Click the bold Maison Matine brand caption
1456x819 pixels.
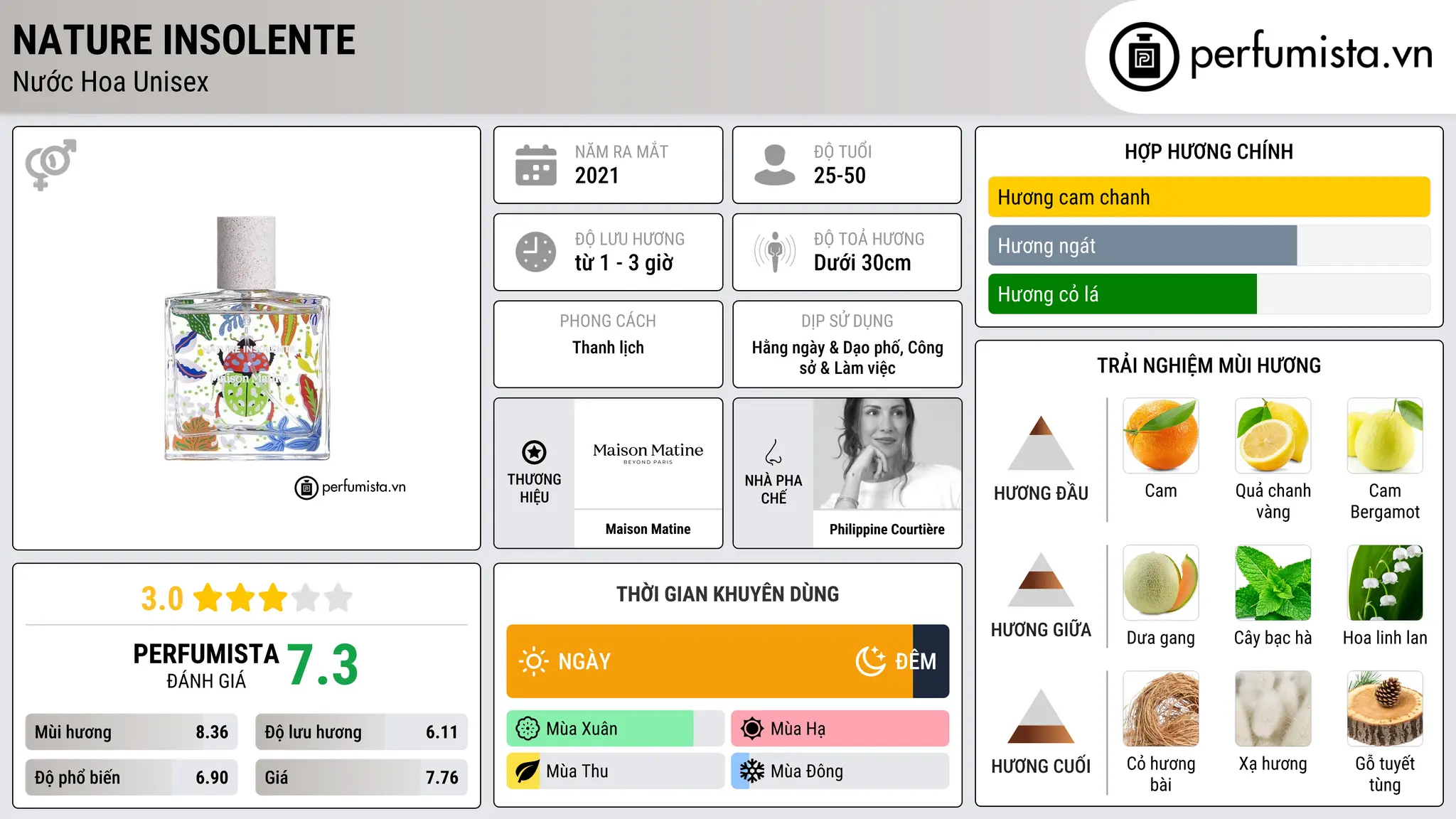coord(648,529)
